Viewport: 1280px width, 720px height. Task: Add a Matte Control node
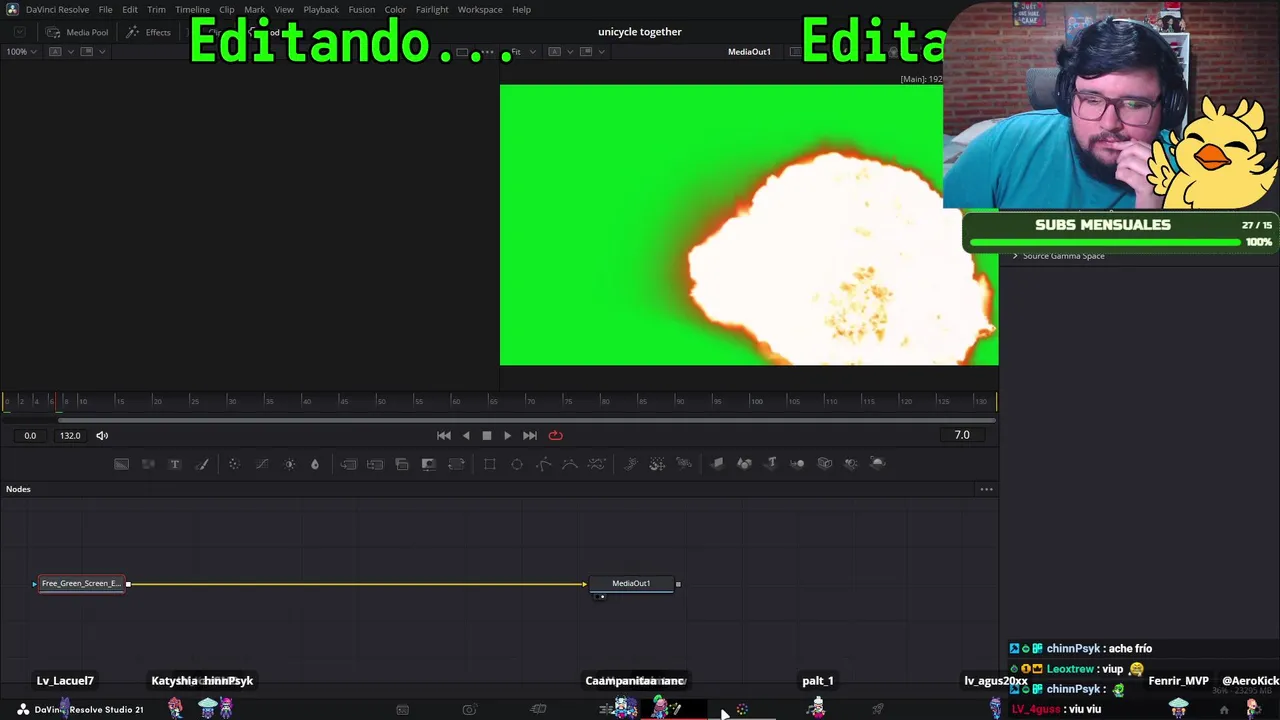402,463
